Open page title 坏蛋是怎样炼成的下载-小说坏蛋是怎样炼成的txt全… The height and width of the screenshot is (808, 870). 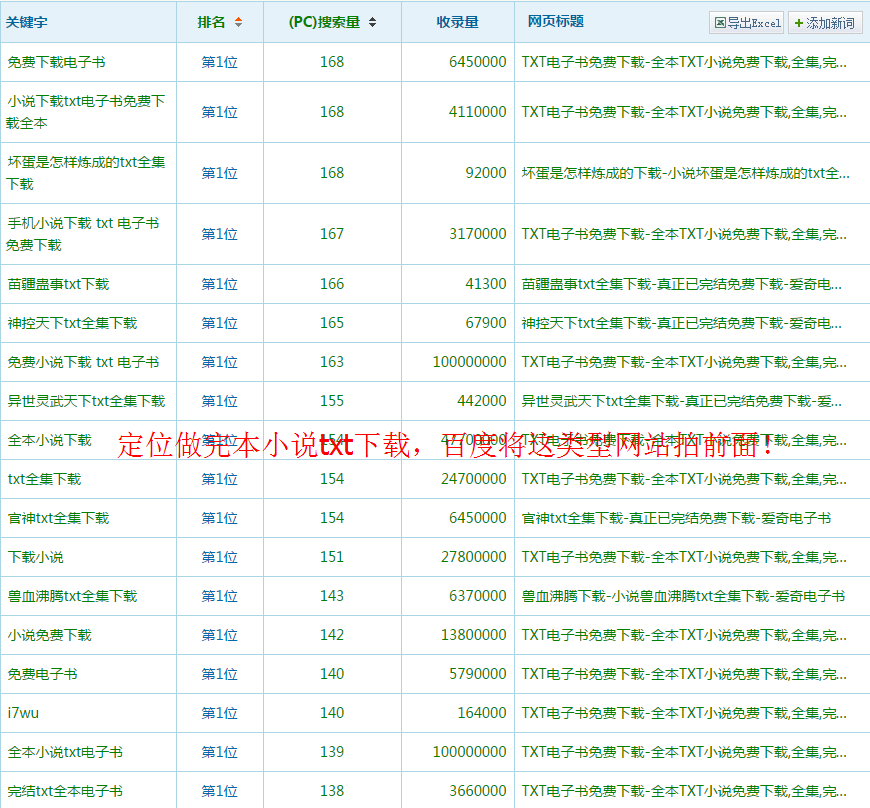[685, 173]
